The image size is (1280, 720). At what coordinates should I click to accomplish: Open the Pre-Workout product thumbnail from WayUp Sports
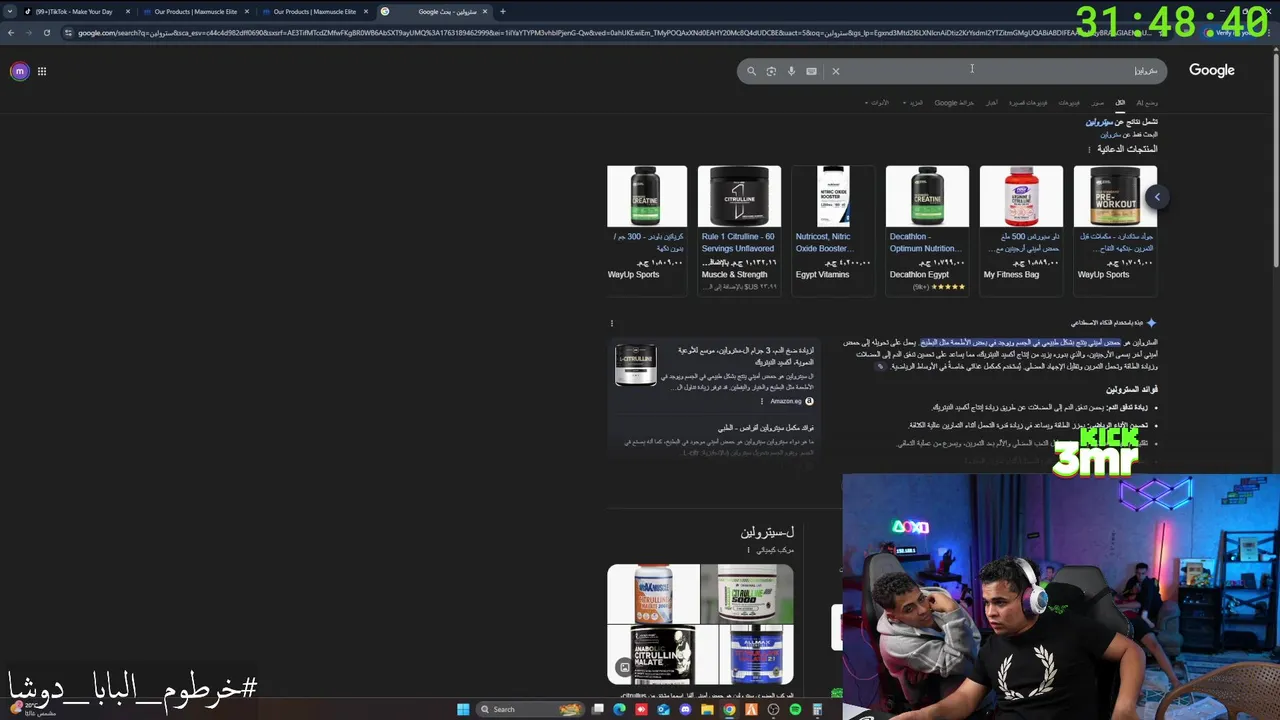(1115, 196)
